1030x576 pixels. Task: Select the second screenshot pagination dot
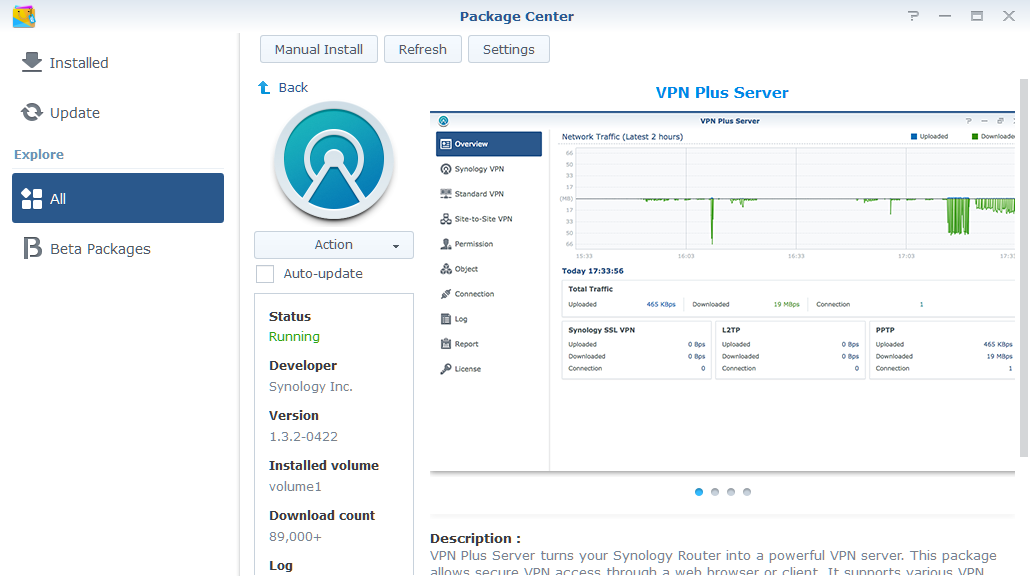click(714, 491)
